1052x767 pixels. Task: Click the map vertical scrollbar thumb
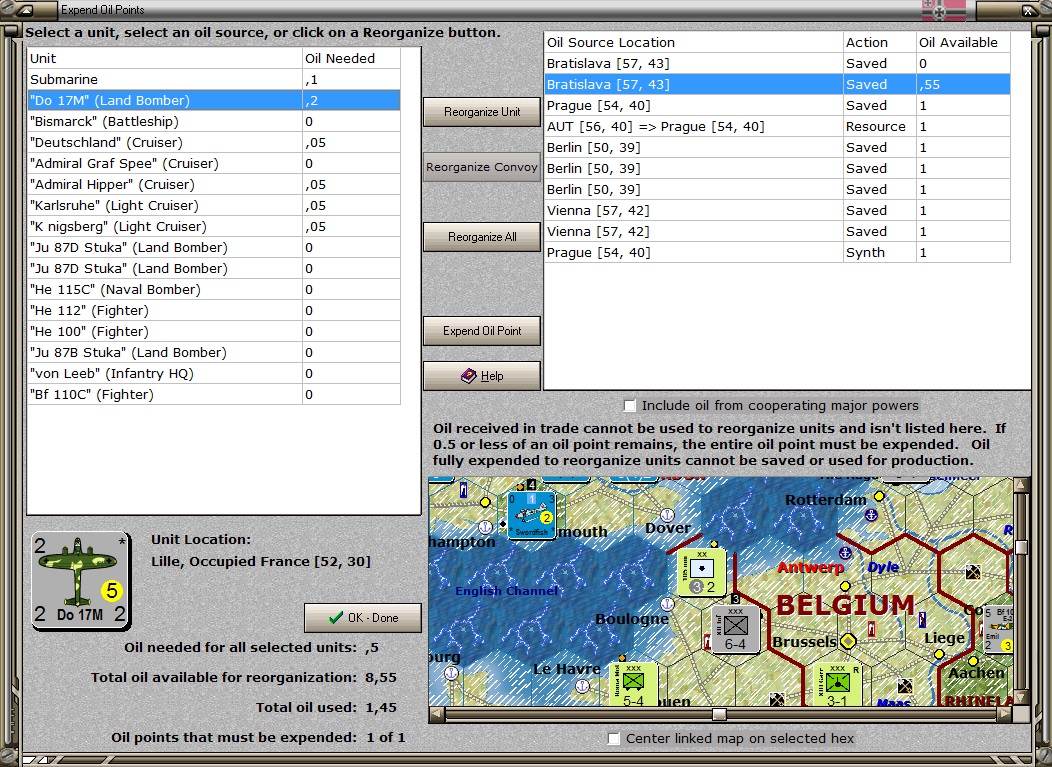(x=1021, y=547)
